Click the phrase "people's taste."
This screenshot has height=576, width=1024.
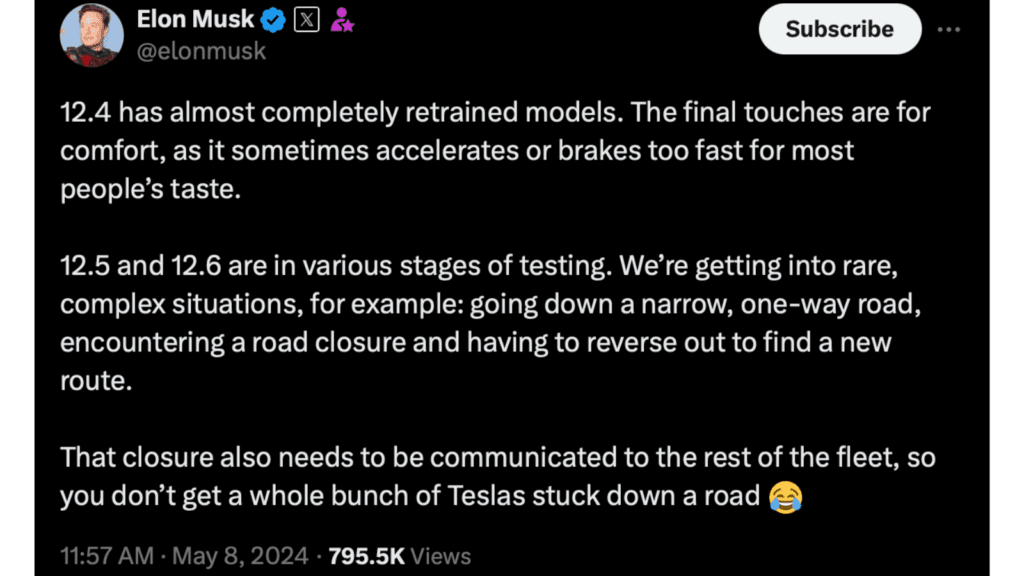tap(151, 190)
